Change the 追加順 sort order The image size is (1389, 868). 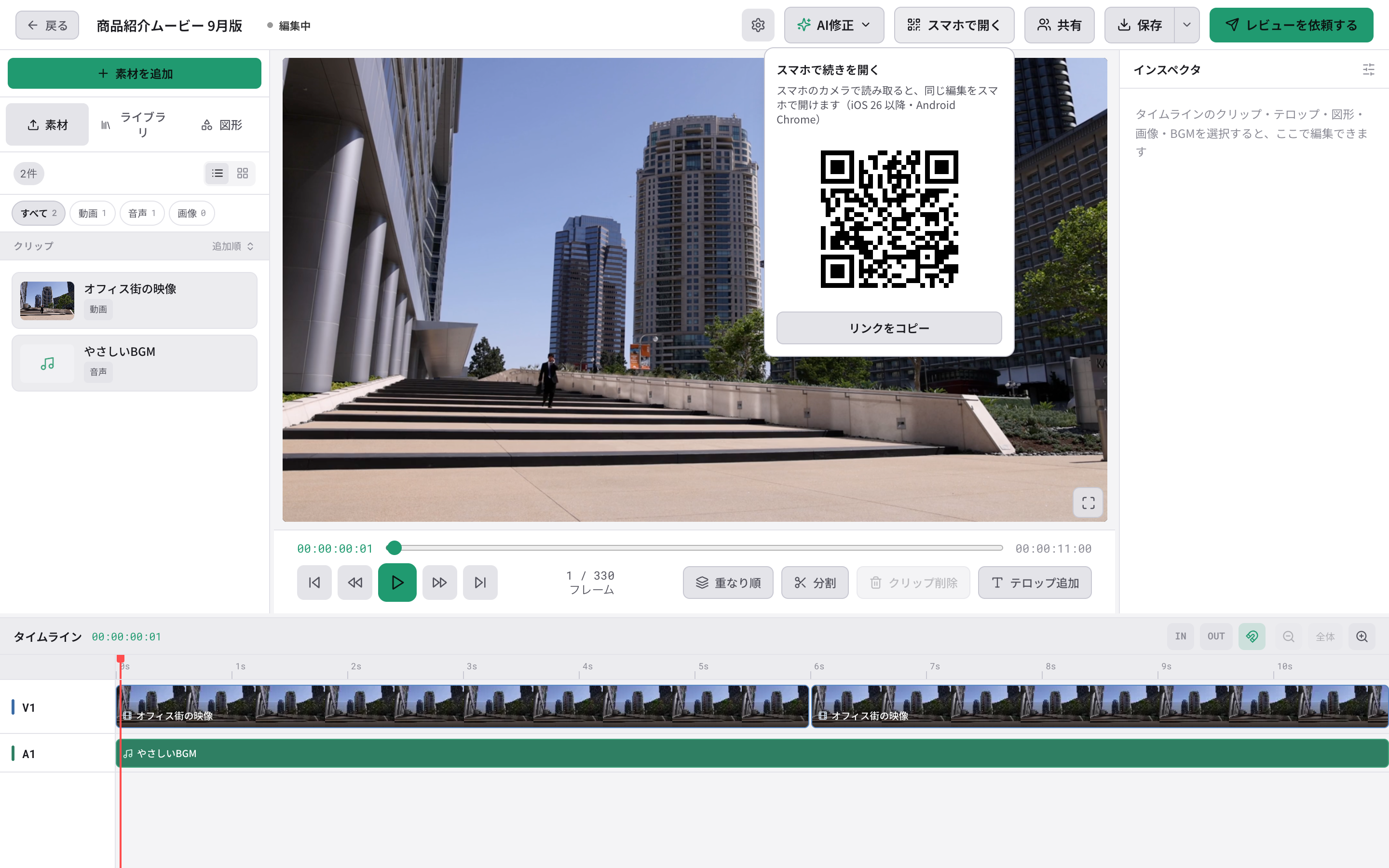pyautogui.click(x=232, y=246)
